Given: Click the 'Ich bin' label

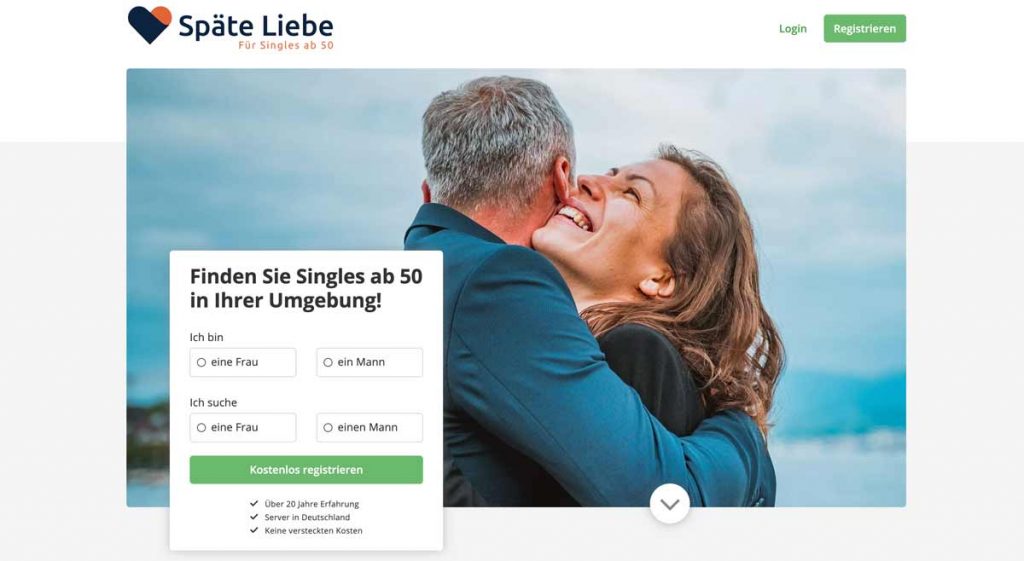Looking at the screenshot, I should [x=206, y=337].
